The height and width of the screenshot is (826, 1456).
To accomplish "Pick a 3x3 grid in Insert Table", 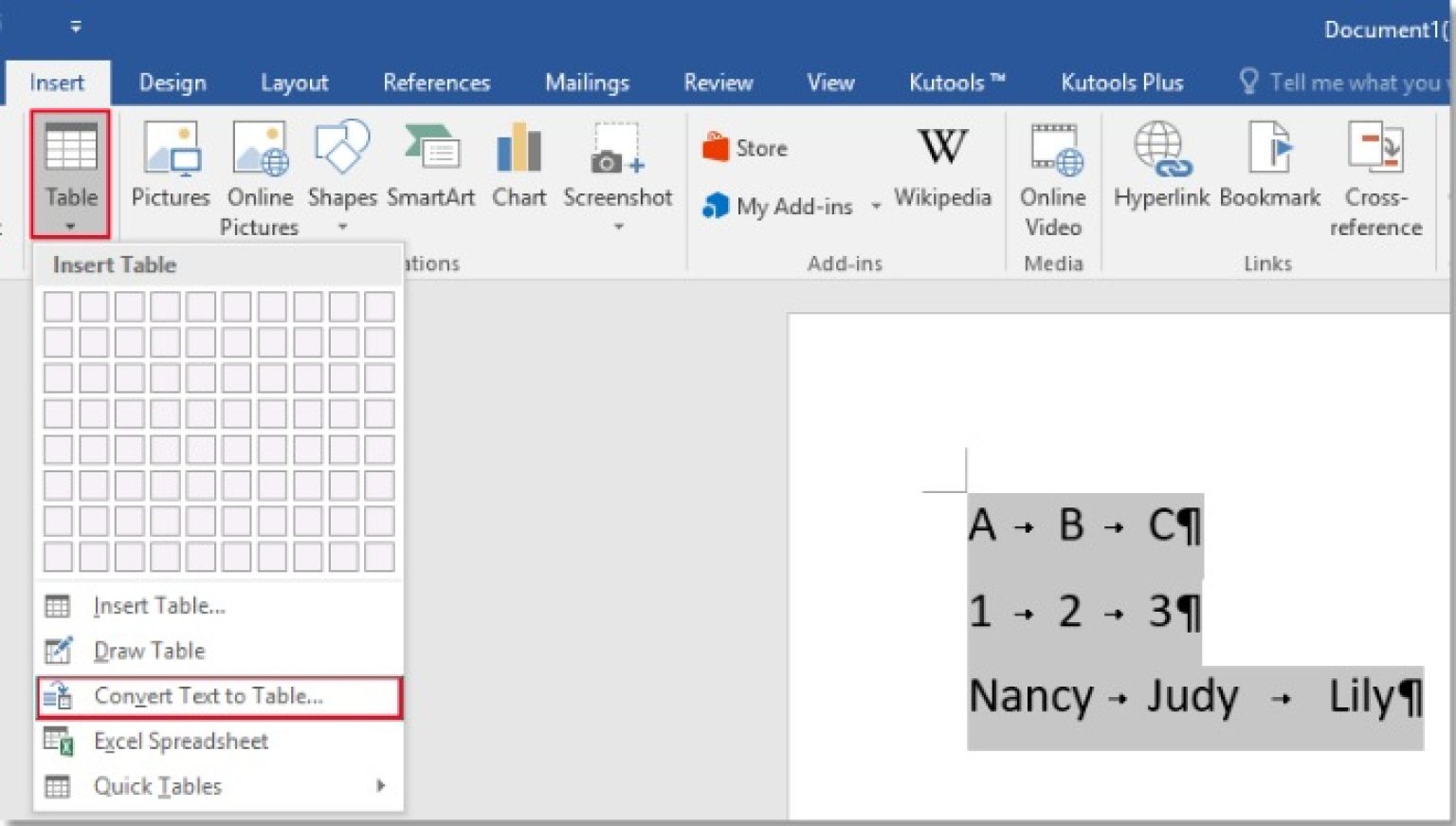I will (x=129, y=377).
